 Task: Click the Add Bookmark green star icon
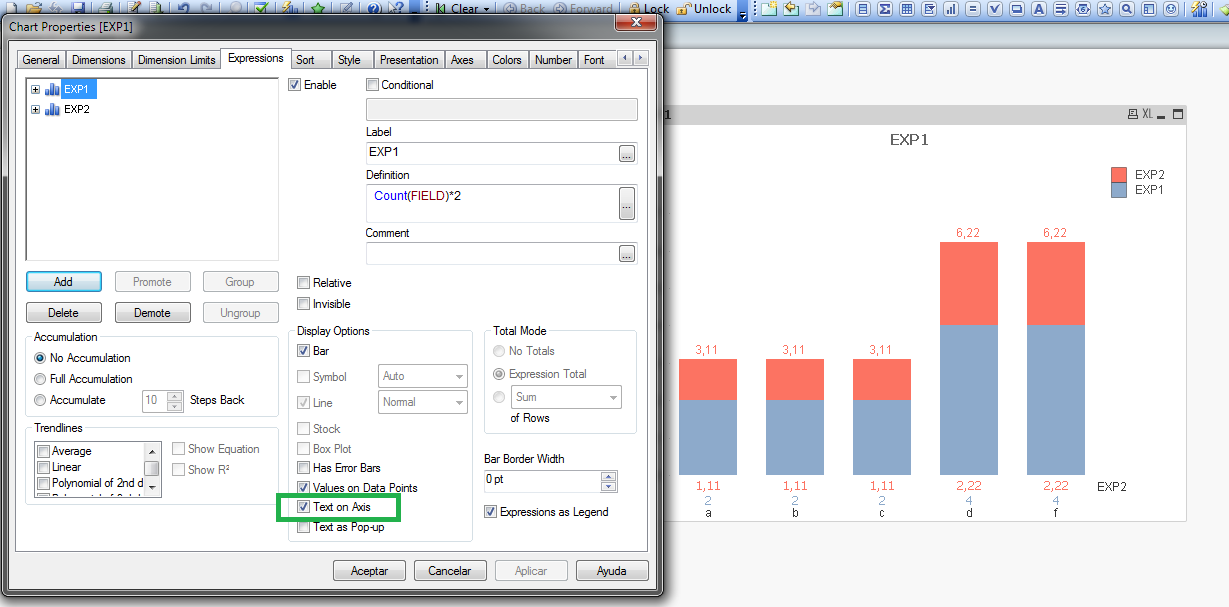coord(318,8)
